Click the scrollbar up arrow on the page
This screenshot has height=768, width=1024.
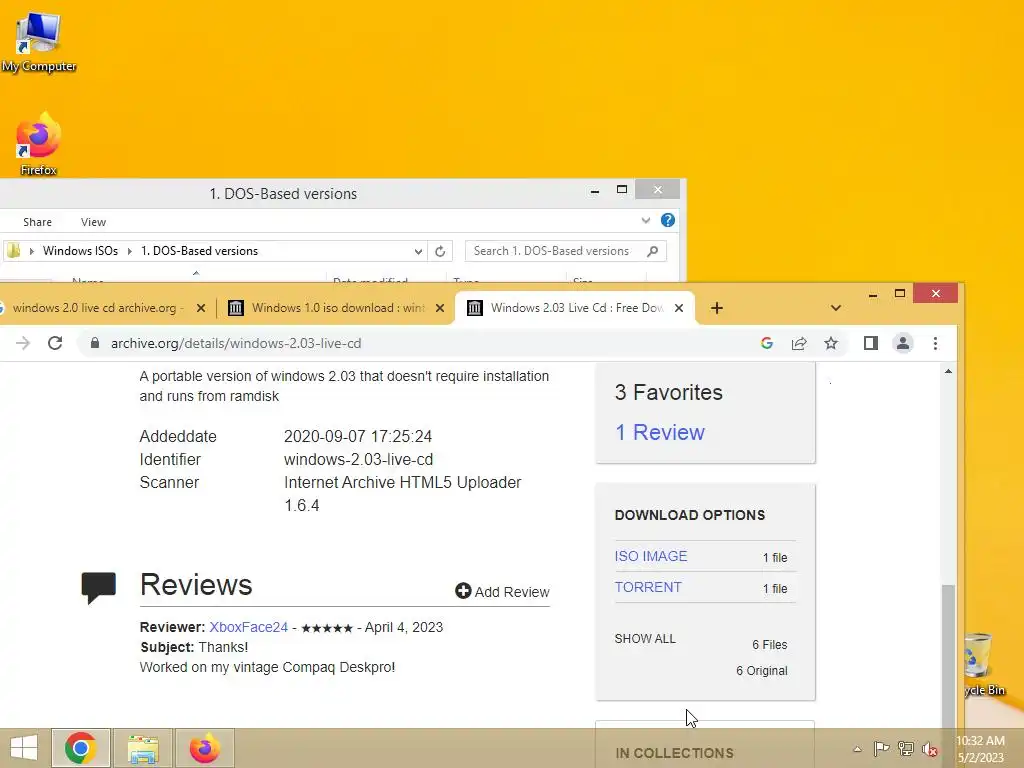coord(948,371)
